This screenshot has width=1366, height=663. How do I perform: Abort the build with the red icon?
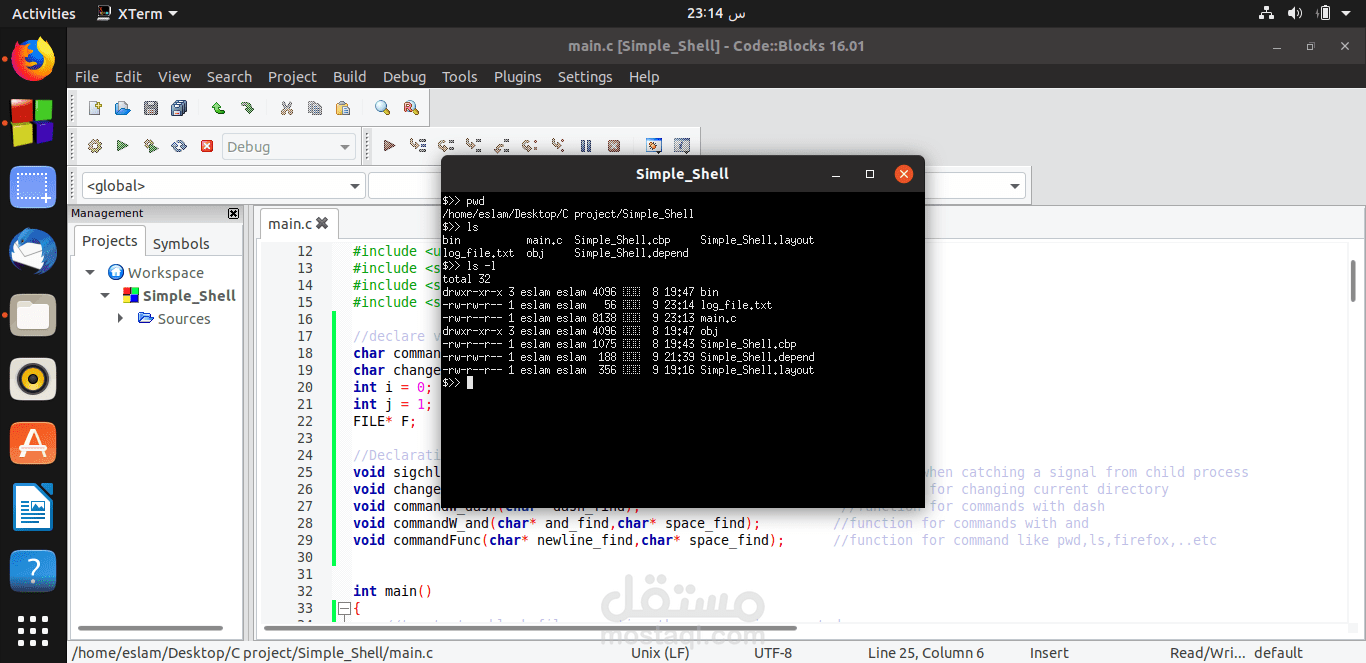[x=208, y=145]
